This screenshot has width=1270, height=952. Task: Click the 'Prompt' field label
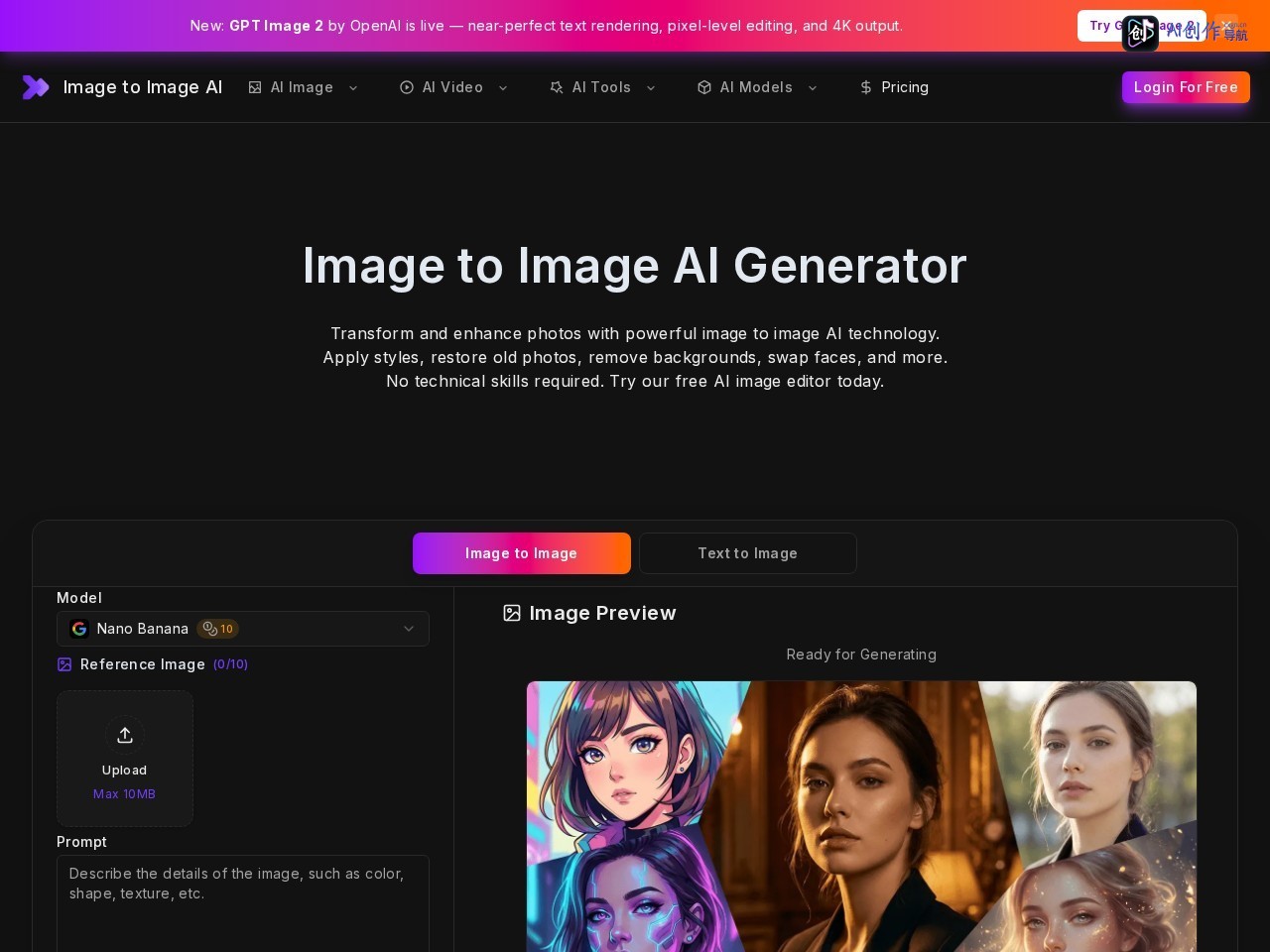(81, 842)
